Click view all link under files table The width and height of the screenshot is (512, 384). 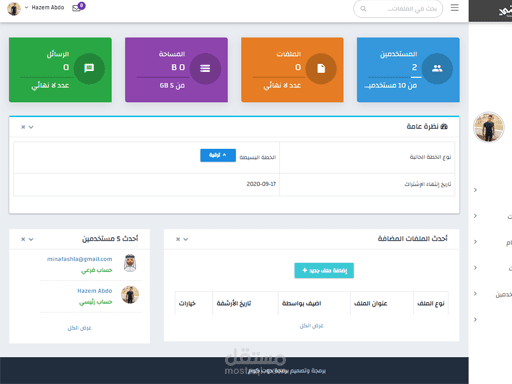(x=311, y=326)
